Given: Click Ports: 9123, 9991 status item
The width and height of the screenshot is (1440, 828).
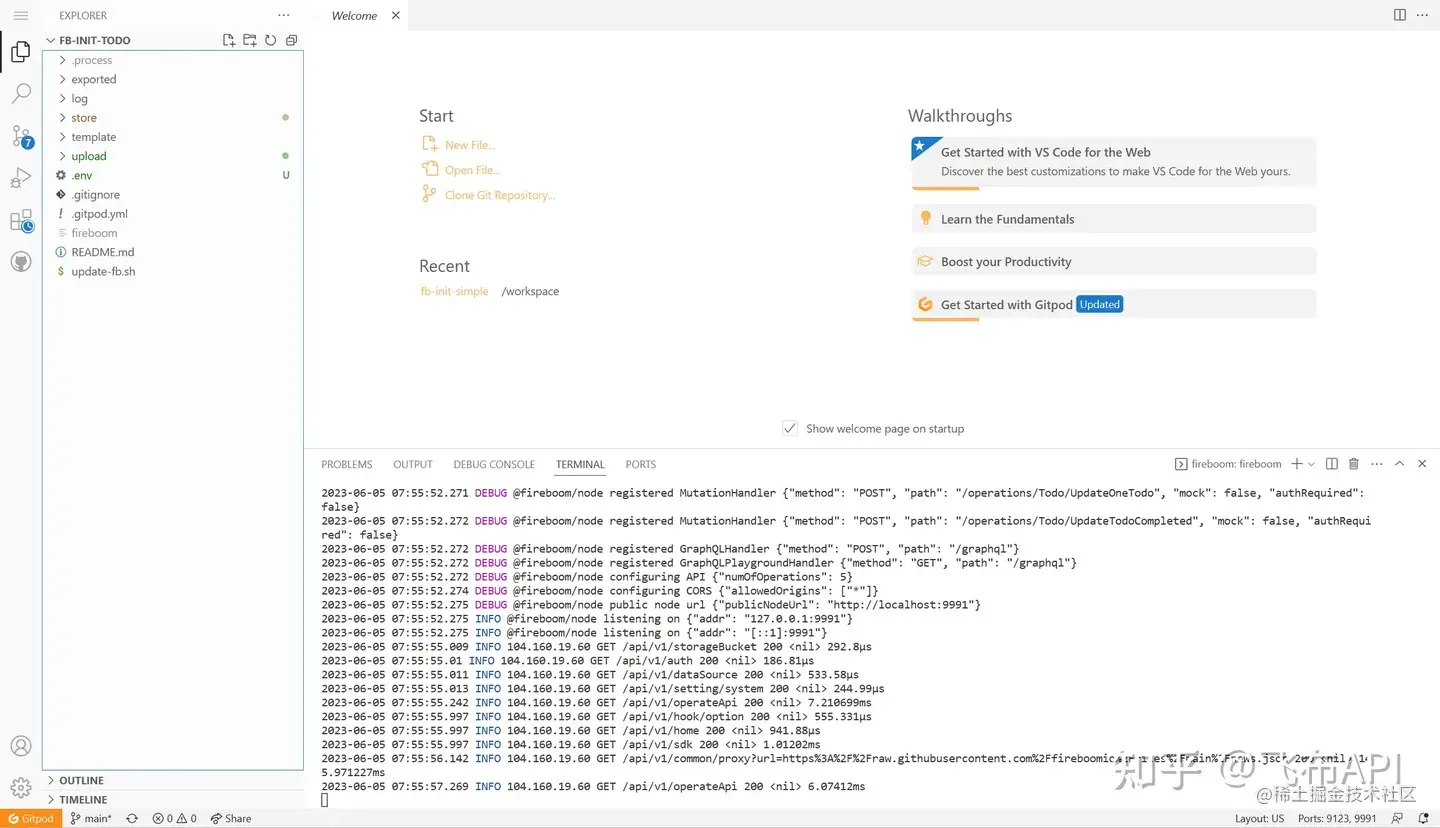Looking at the screenshot, I should point(1337,818).
